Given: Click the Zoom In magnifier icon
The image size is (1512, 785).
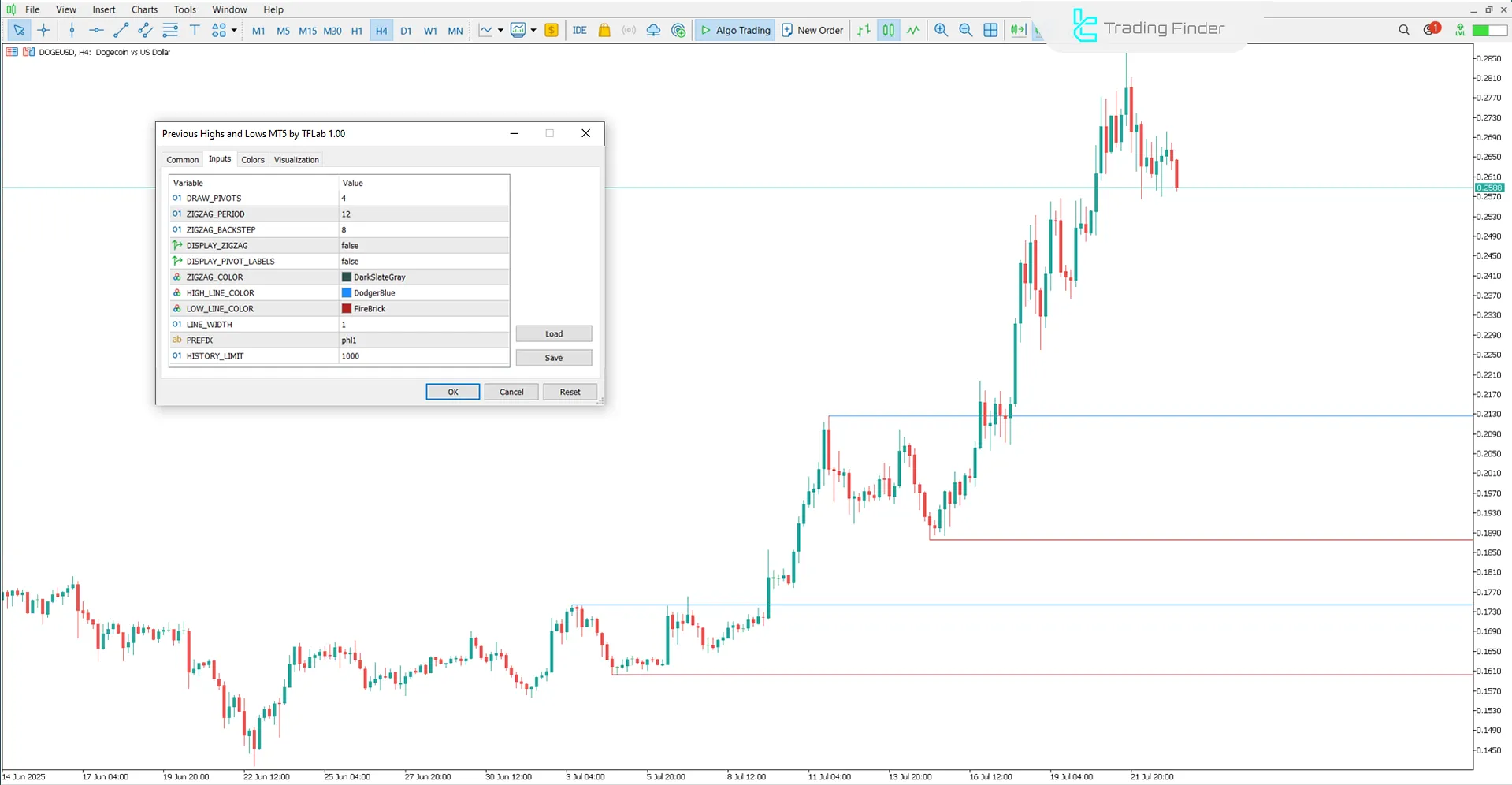Looking at the screenshot, I should tap(941, 30).
